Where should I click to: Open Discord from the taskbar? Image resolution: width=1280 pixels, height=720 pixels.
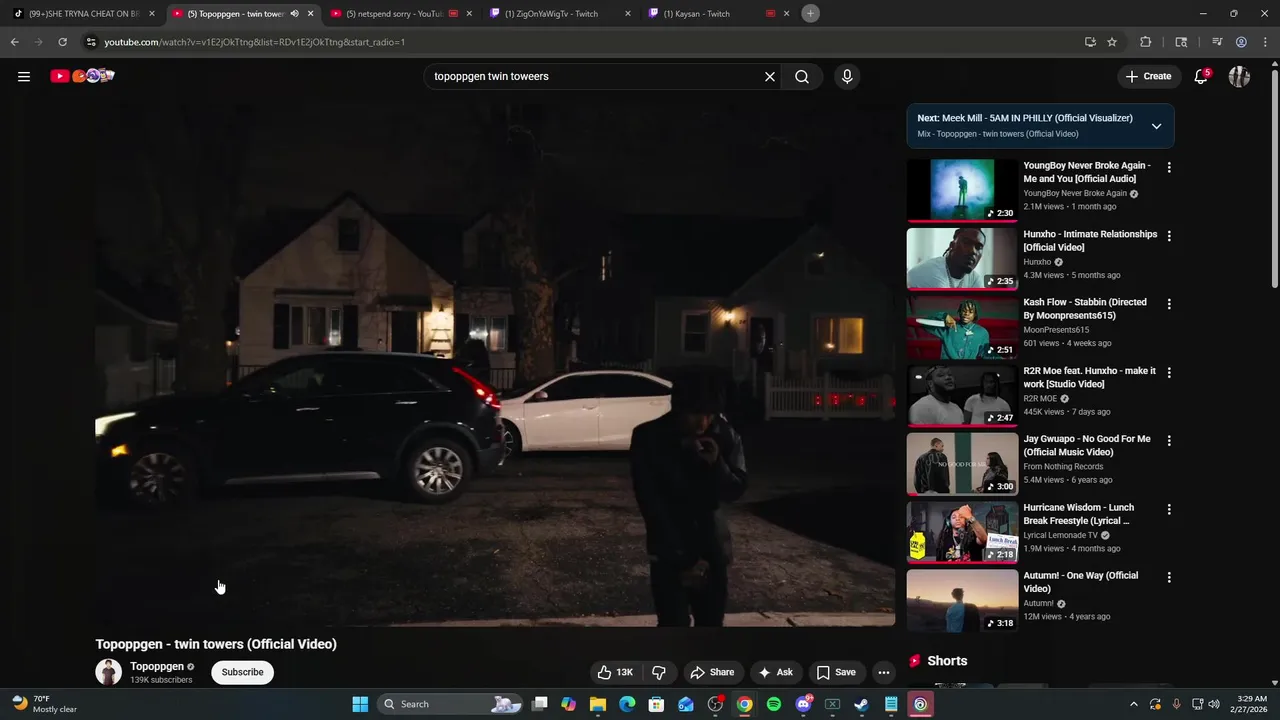803,704
